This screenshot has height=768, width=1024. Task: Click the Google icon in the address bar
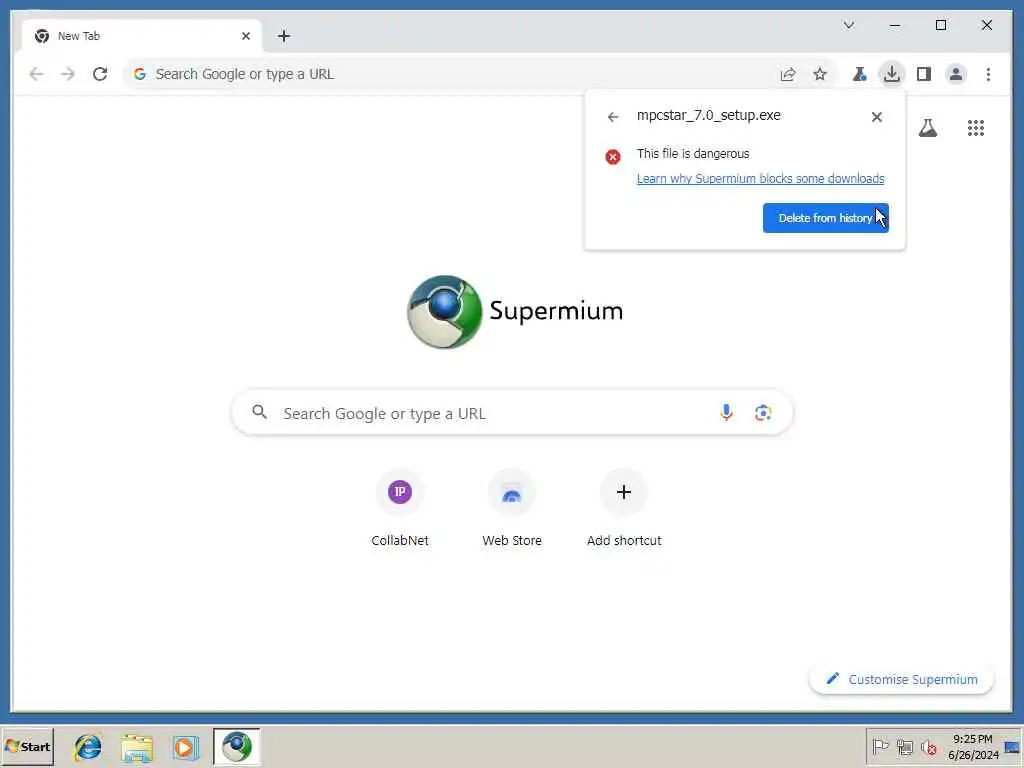139,74
